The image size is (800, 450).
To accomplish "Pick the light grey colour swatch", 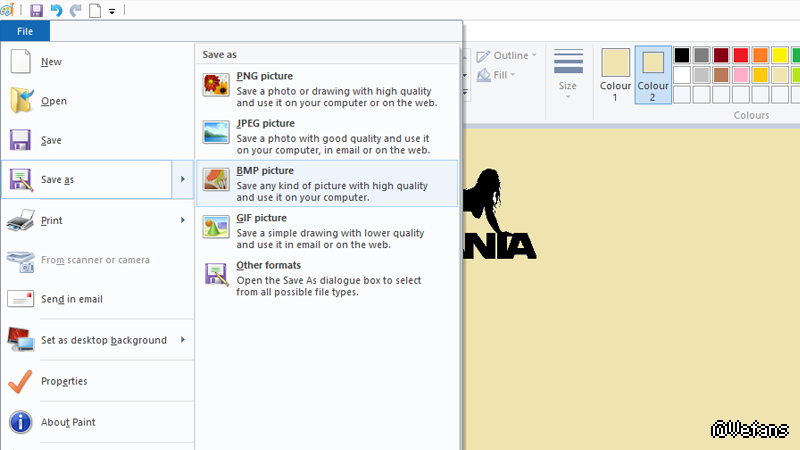I will tap(702, 75).
